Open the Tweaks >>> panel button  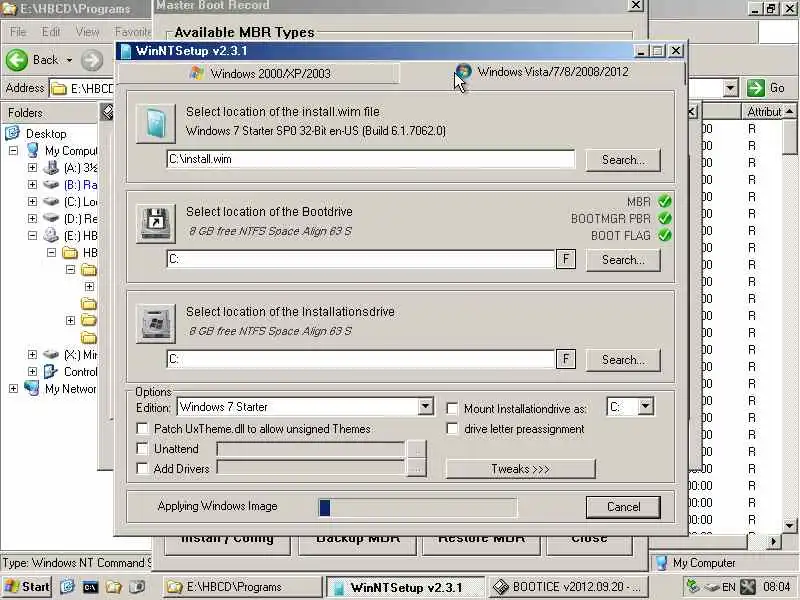tap(520, 468)
